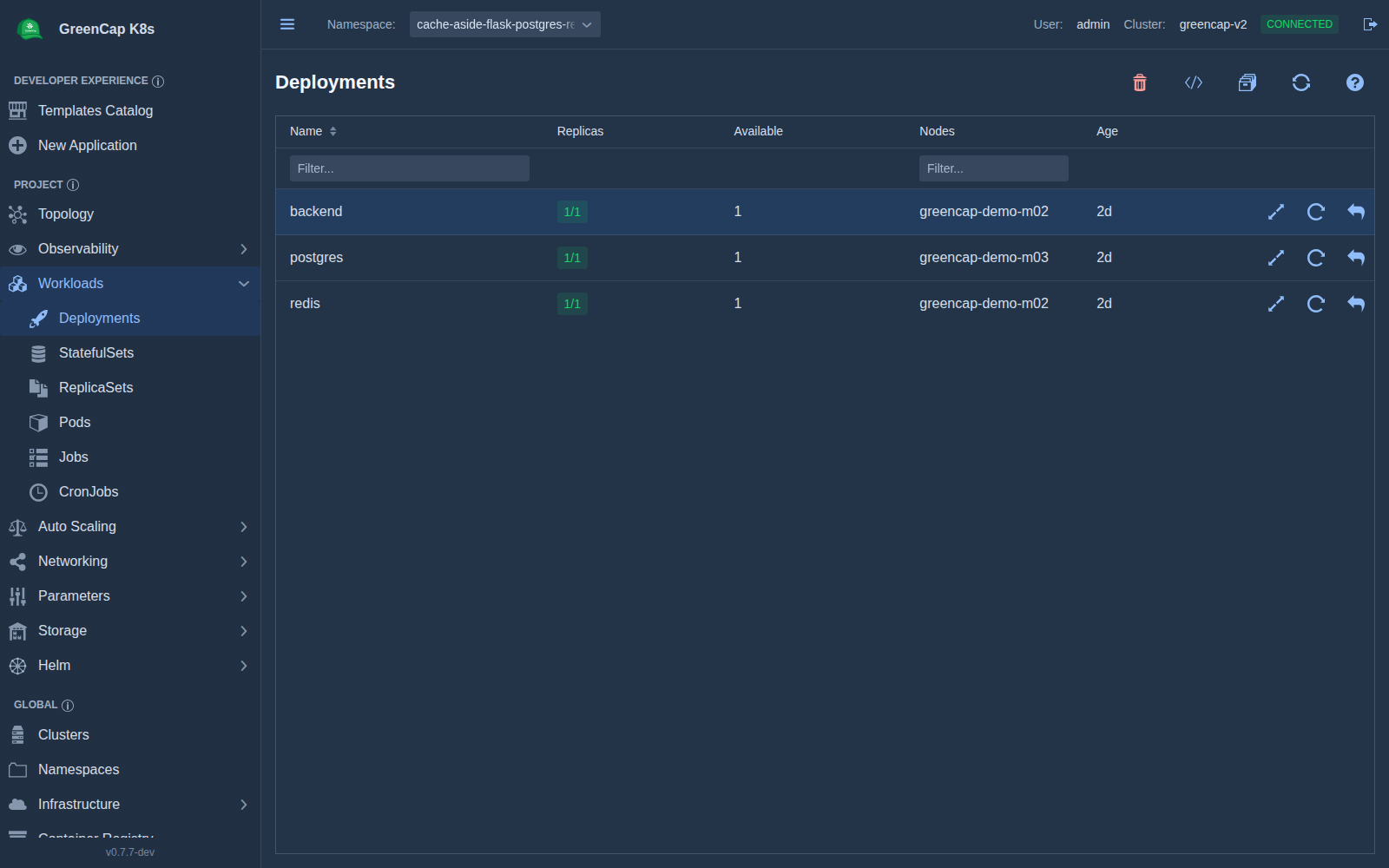Select the backend row name
This screenshot has height=868, width=1389.
[x=316, y=212]
